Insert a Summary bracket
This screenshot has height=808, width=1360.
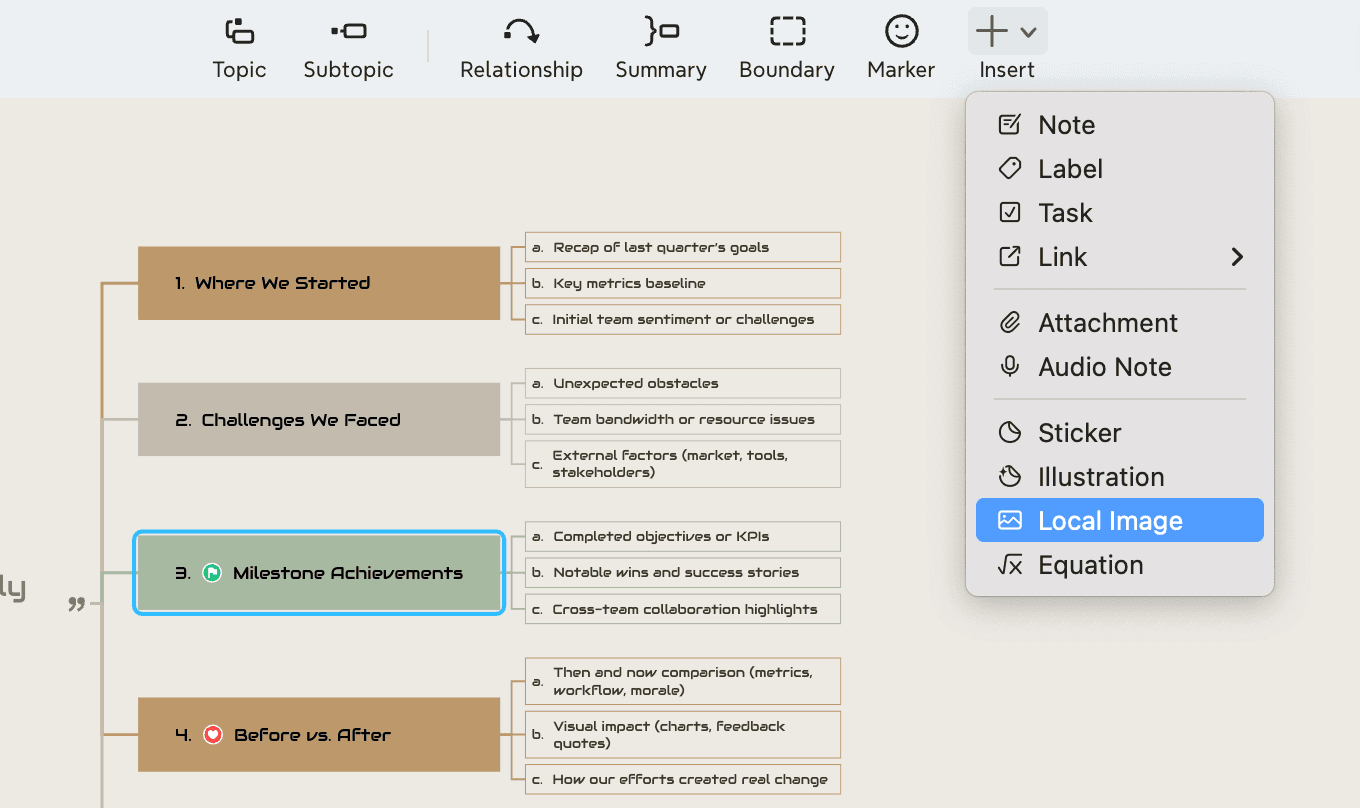tap(661, 49)
